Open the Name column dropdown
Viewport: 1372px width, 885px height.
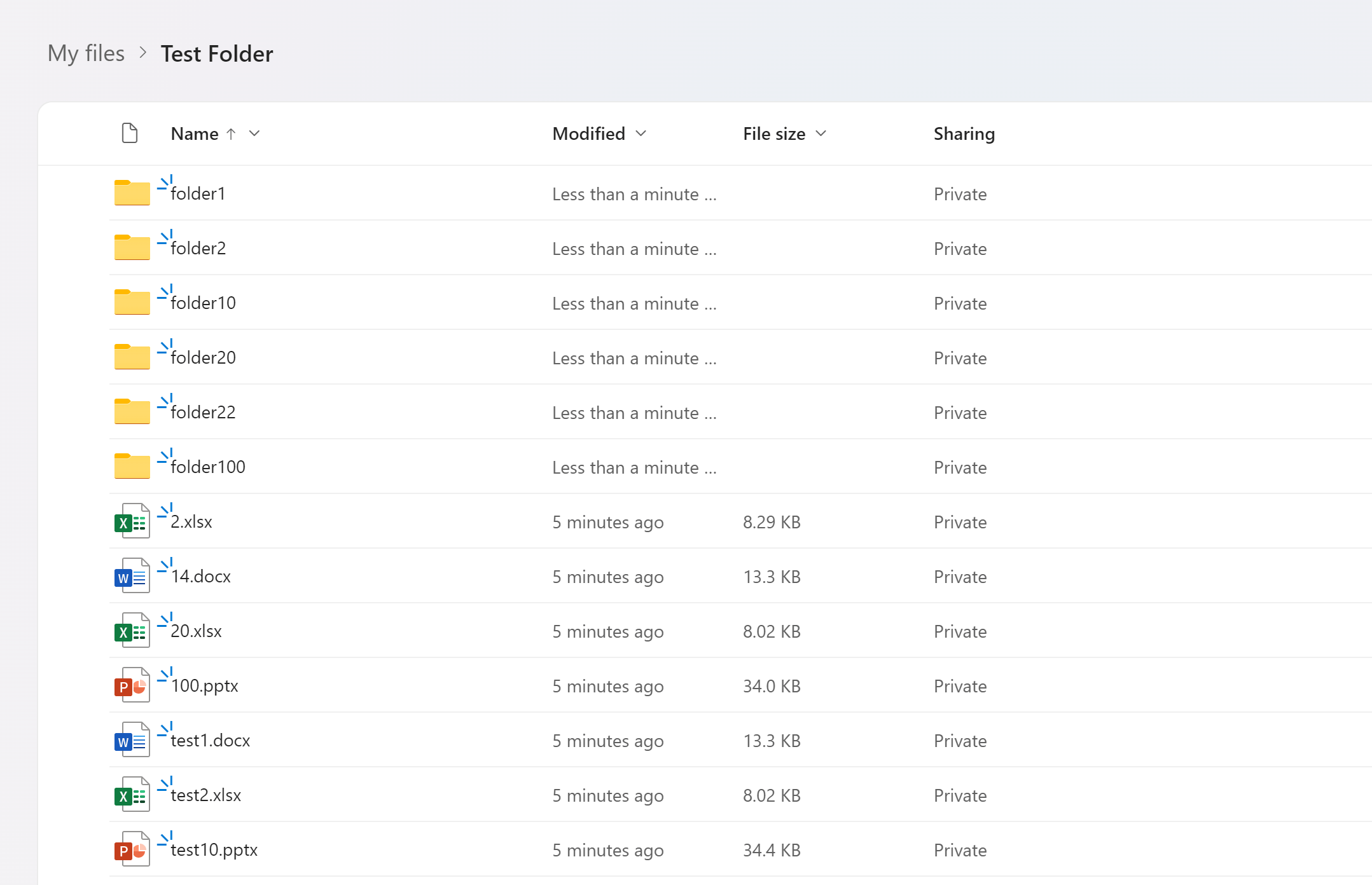(254, 134)
